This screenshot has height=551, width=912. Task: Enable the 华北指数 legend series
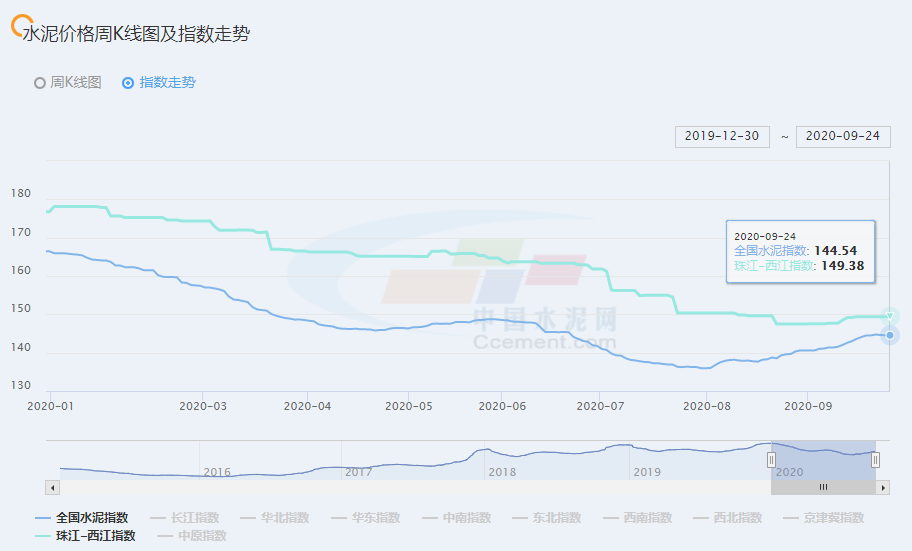(x=275, y=518)
